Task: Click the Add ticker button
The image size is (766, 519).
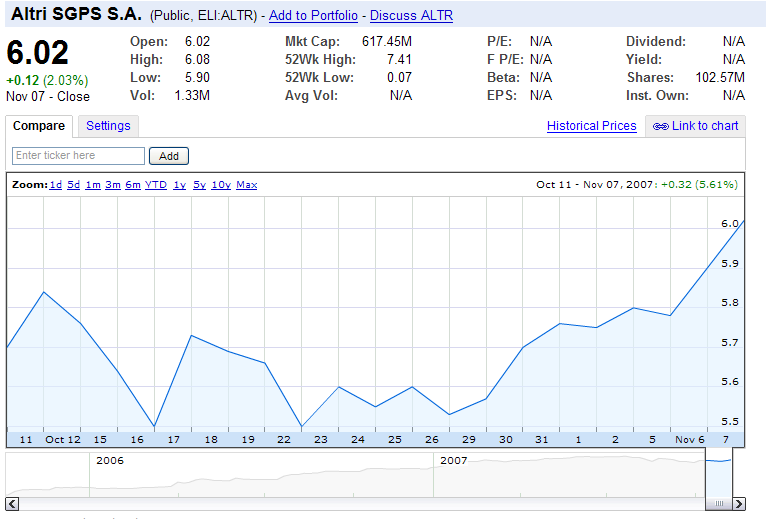Action: click(x=169, y=156)
